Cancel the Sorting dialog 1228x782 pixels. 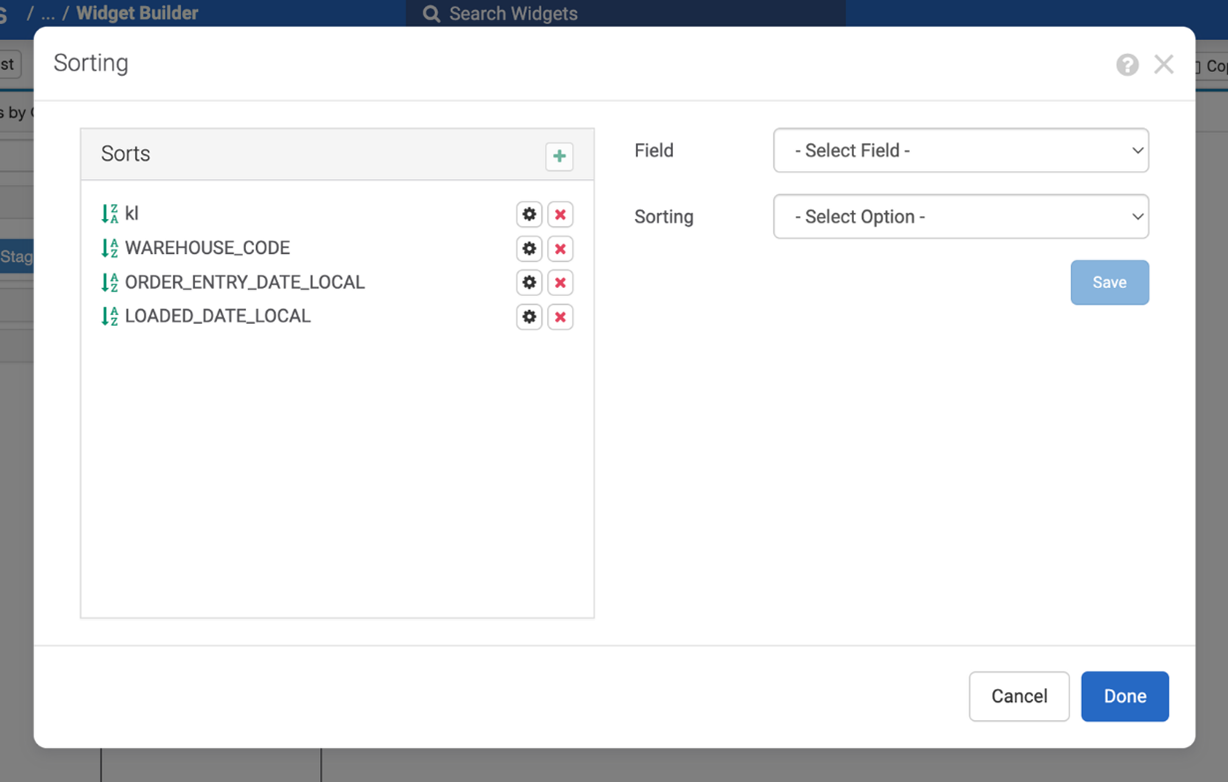click(x=1018, y=696)
